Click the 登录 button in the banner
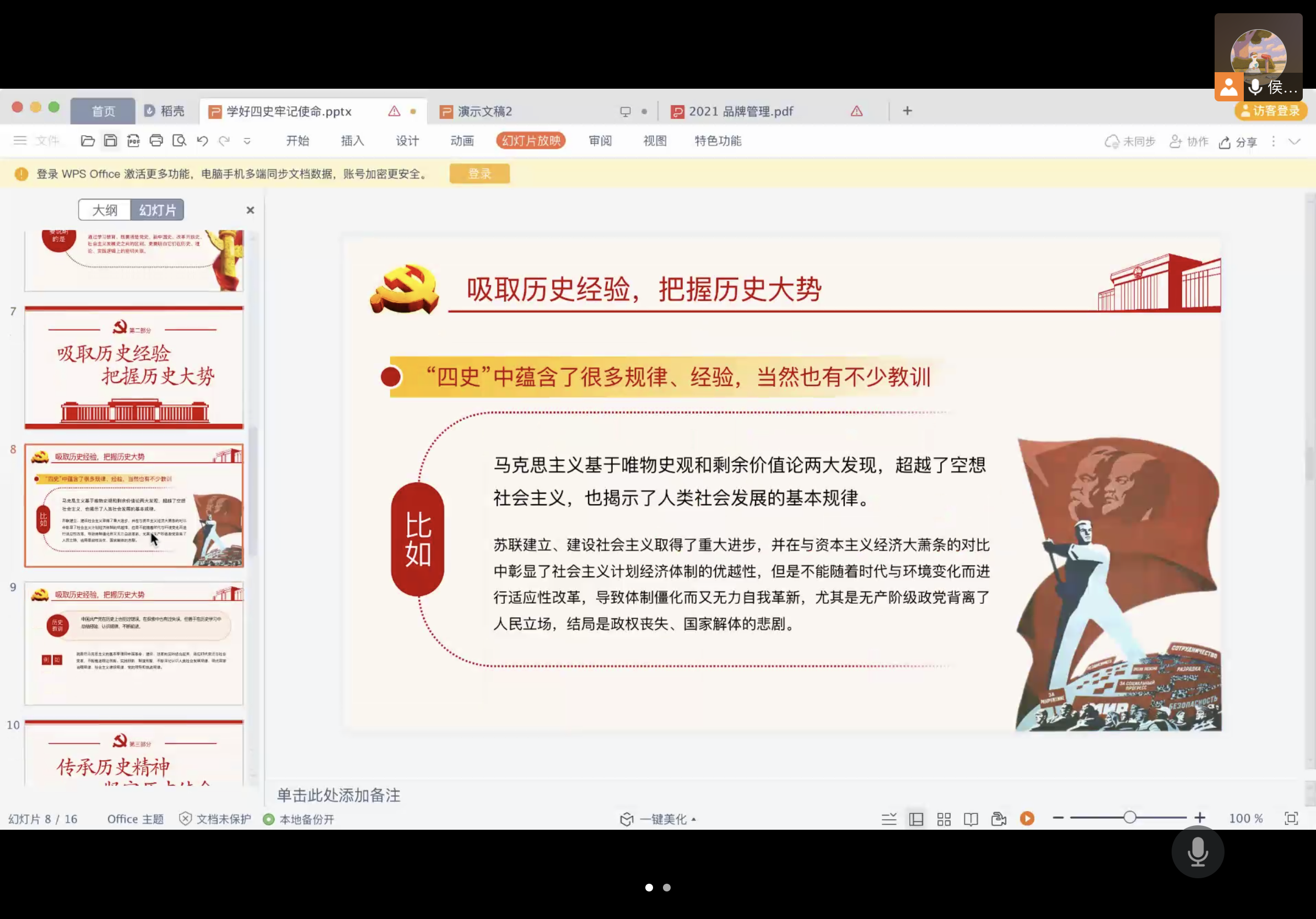This screenshot has width=1316, height=919. click(479, 173)
